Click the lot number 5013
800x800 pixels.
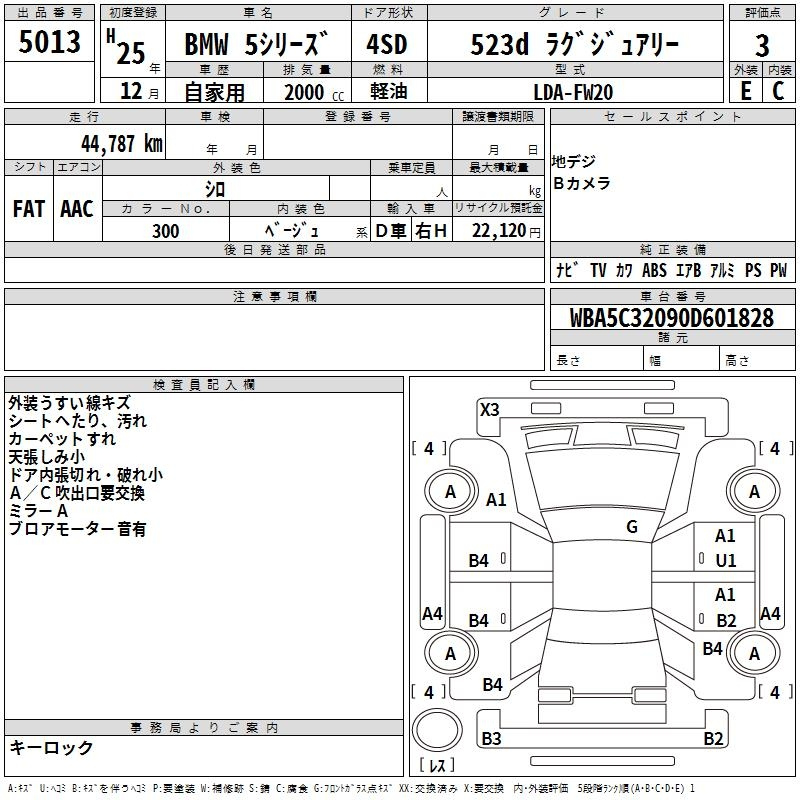click(50, 42)
